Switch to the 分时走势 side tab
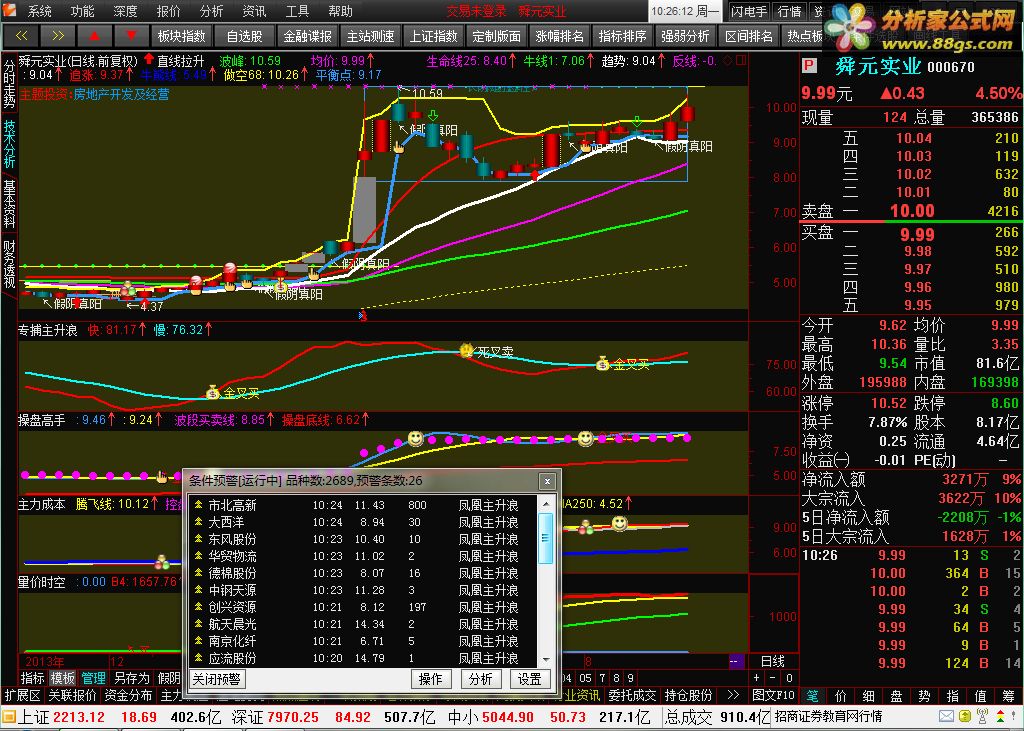 [x=9, y=84]
